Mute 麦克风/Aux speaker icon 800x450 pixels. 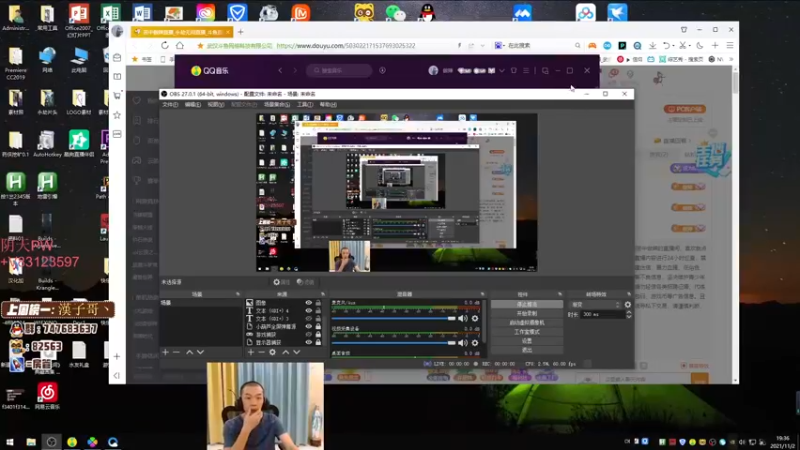(x=463, y=318)
